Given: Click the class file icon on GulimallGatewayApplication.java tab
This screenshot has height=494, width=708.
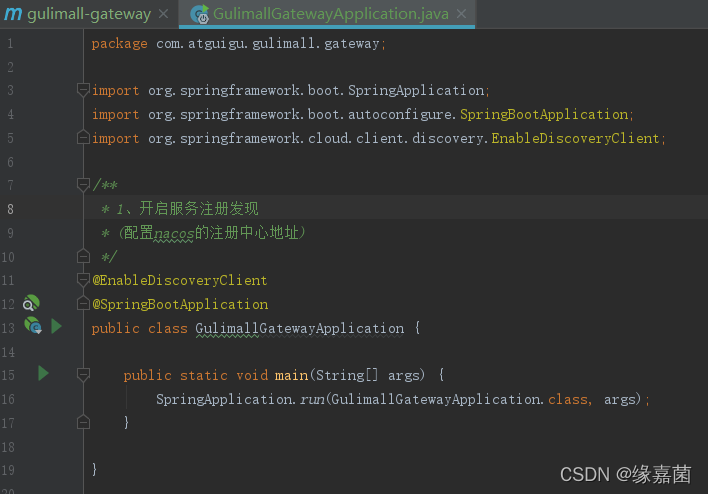Looking at the screenshot, I should (199, 14).
